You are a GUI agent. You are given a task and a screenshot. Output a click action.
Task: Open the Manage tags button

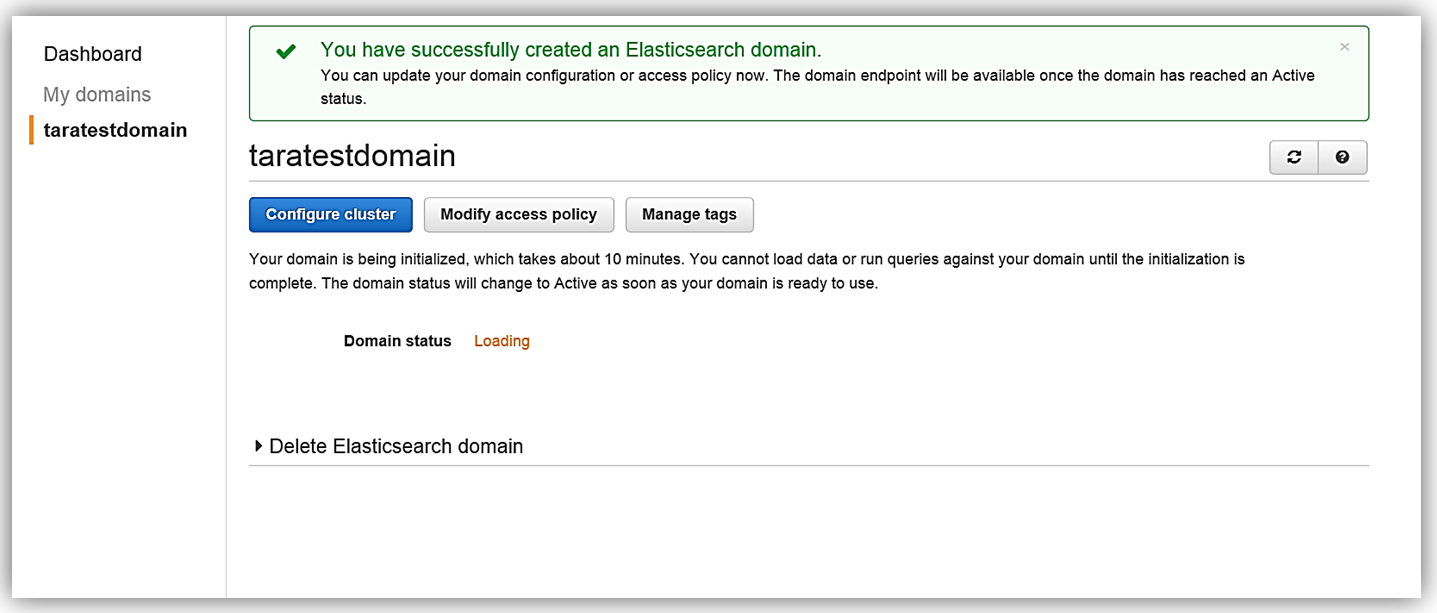[689, 215]
